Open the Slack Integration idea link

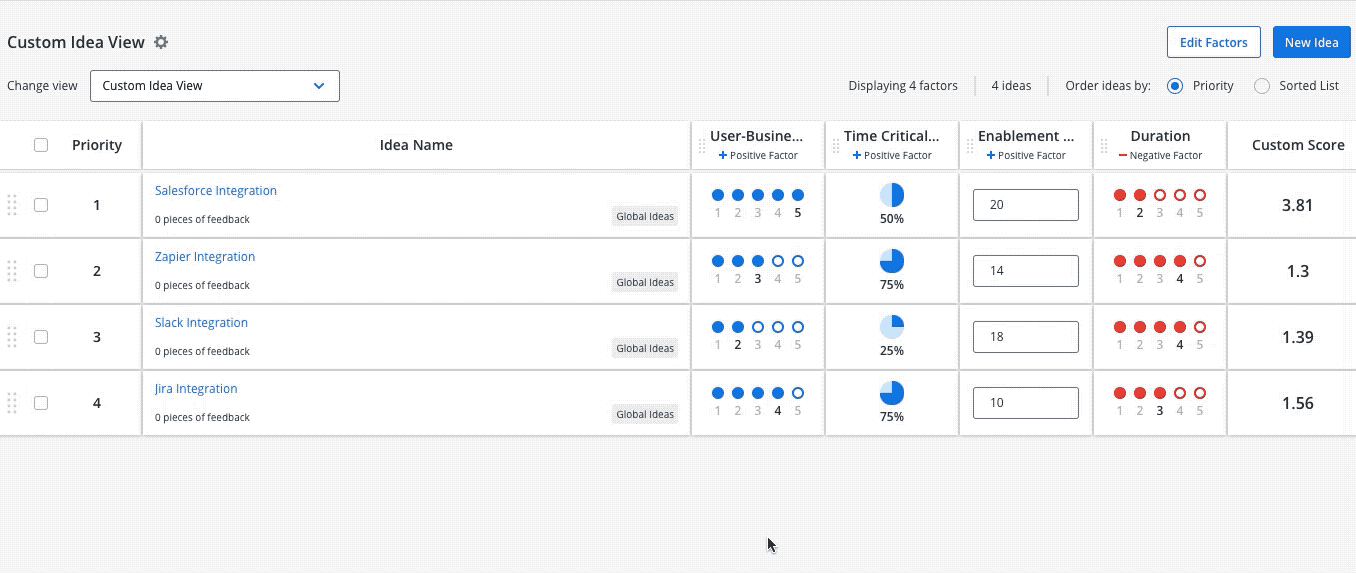[x=201, y=323]
